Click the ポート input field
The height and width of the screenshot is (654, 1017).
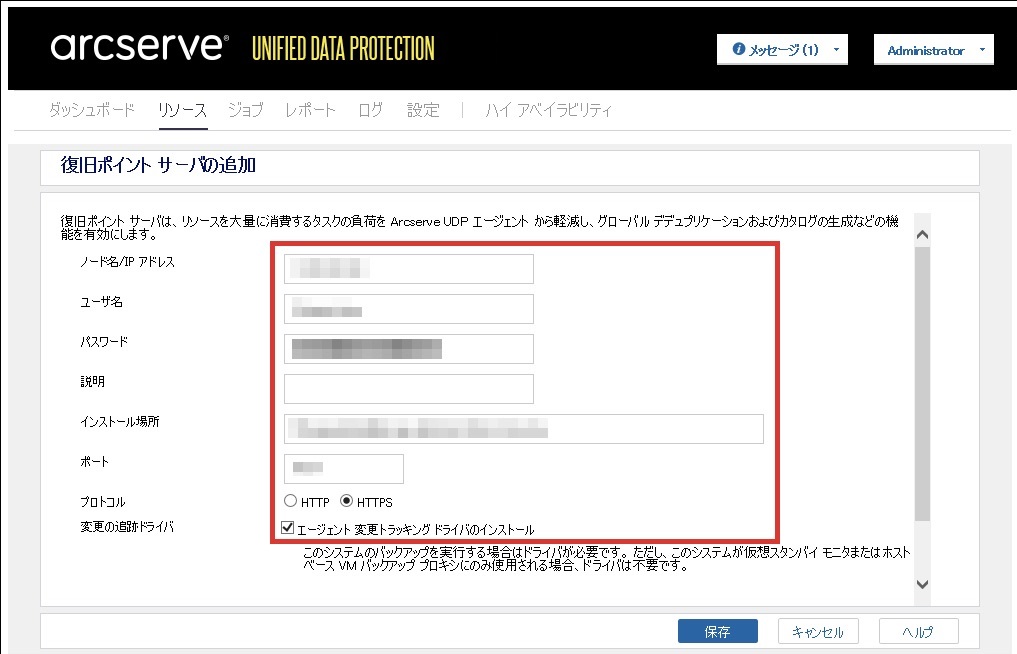point(344,469)
